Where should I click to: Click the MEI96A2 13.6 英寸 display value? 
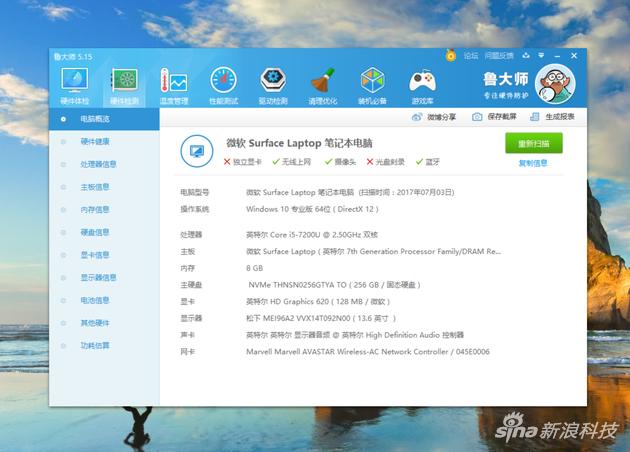[x=321, y=318]
